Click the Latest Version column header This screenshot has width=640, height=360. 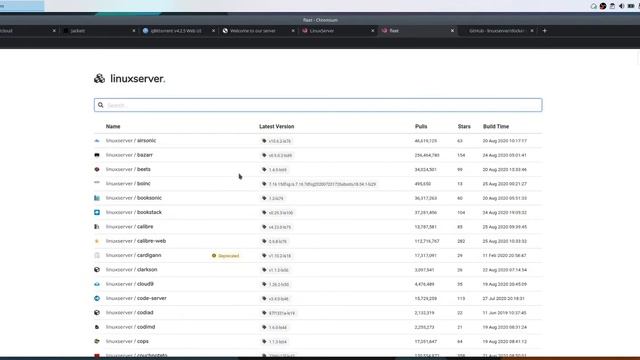(x=277, y=127)
